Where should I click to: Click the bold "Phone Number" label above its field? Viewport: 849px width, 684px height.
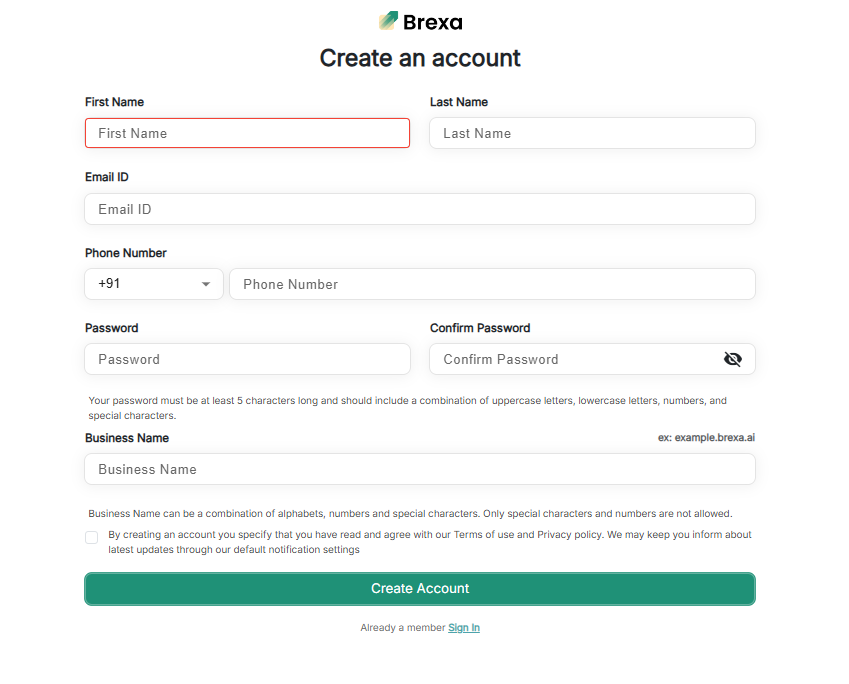[126, 253]
